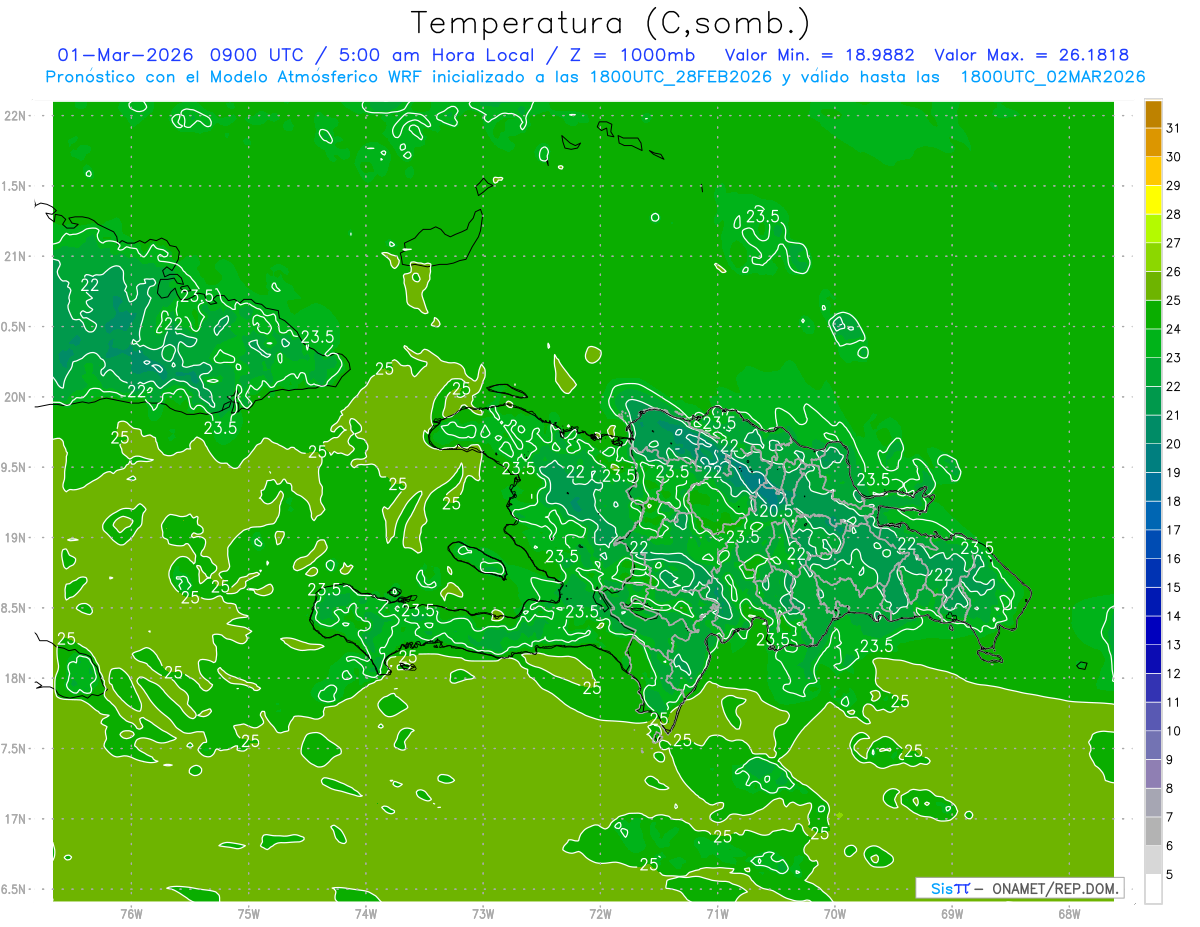Click legend value '29' on color bar

click(1174, 185)
